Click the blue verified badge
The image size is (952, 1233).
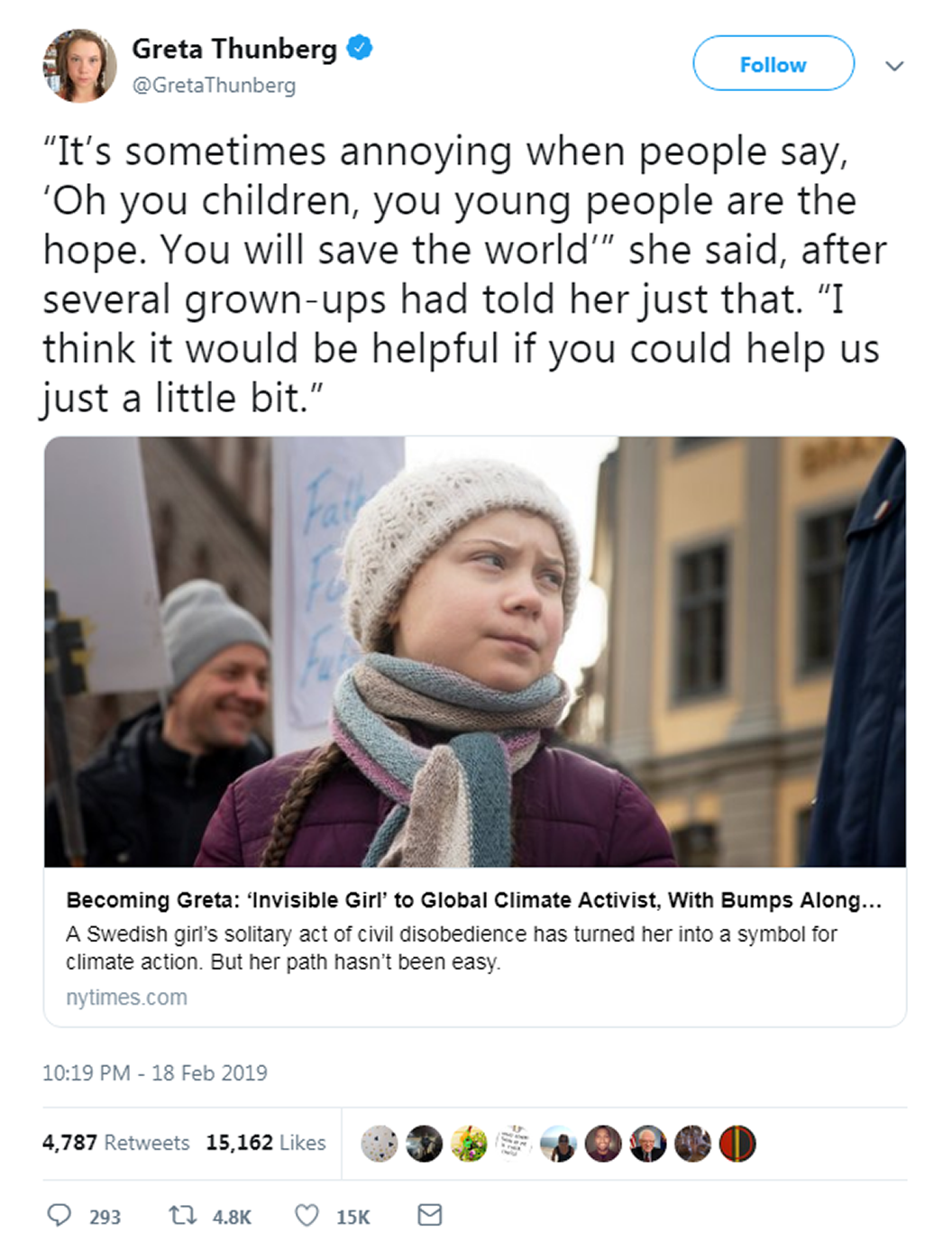pyautogui.click(x=360, y=48)
